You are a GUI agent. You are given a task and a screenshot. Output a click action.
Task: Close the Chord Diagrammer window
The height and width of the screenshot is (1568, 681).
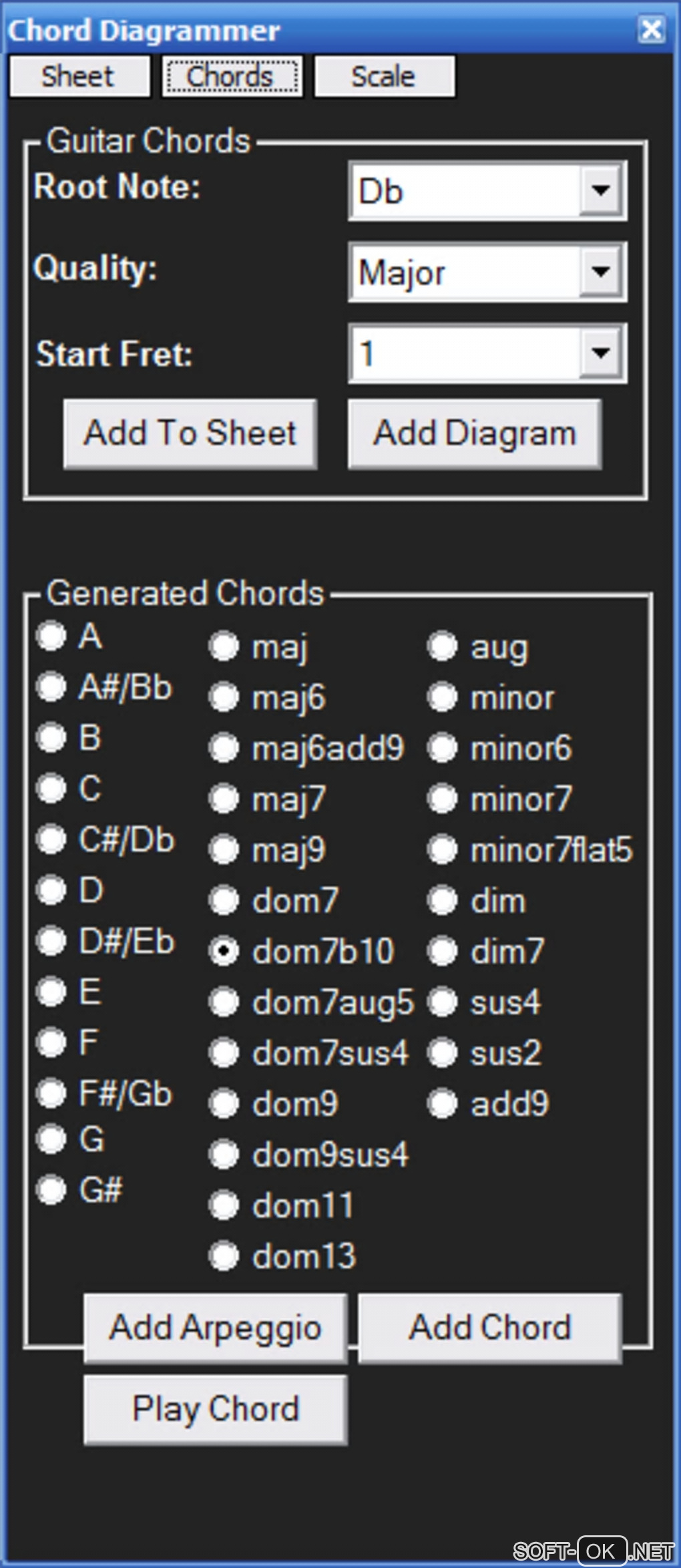pos(651,29)
